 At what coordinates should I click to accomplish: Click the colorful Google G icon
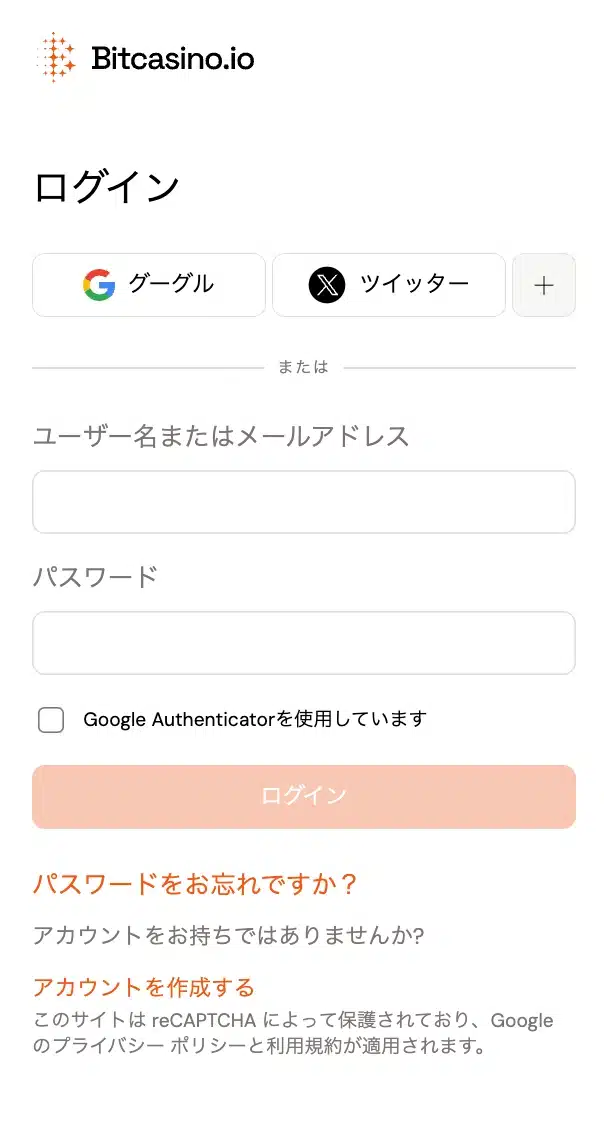[99, 285]
